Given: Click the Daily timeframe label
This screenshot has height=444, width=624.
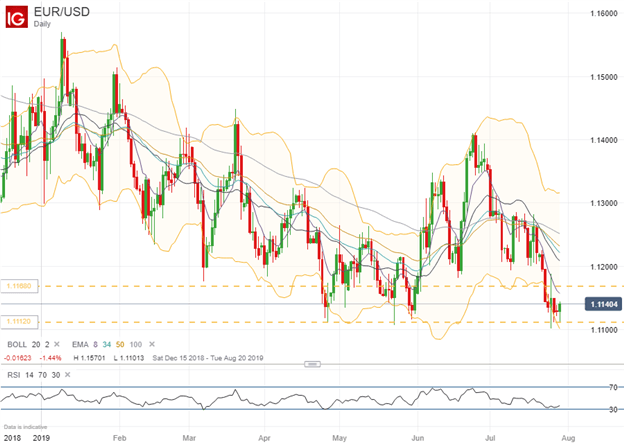Looking at the screenshot, I should point(42,24).
